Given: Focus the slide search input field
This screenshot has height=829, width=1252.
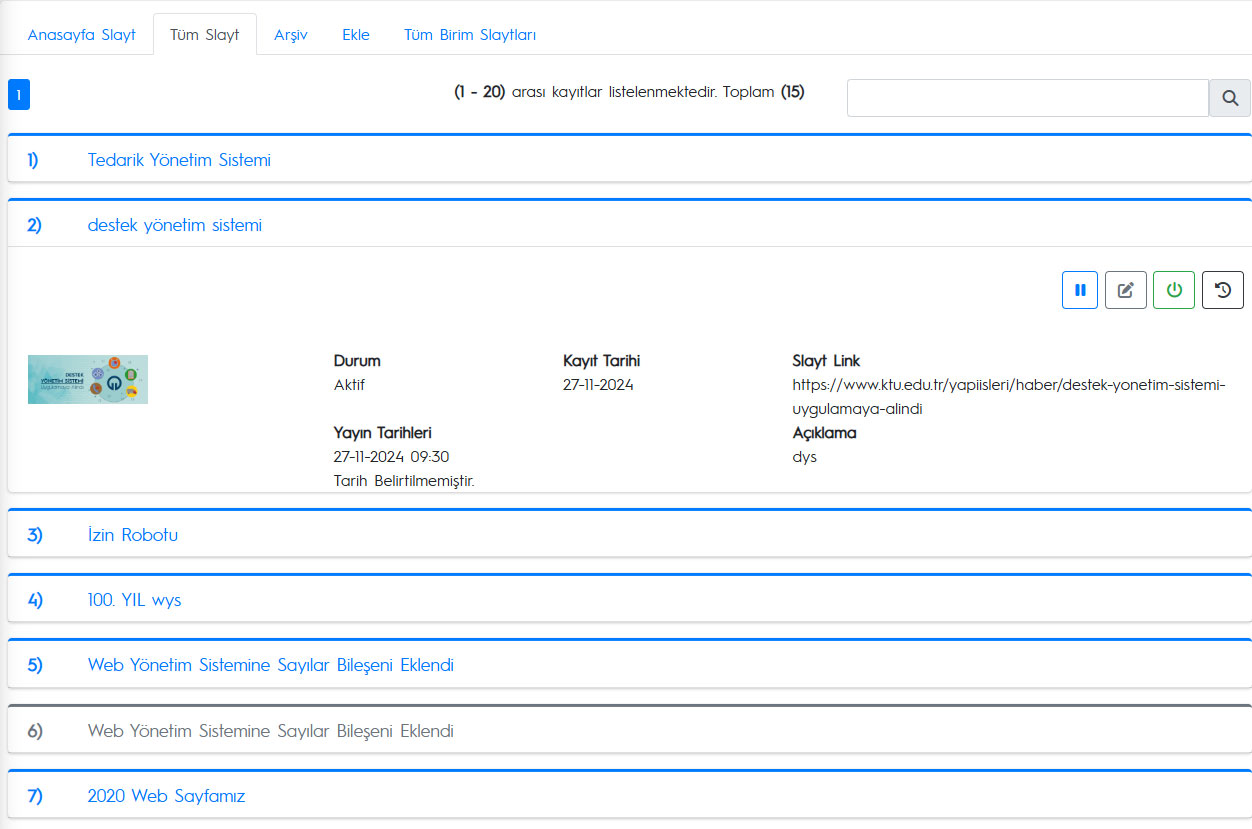Looking at the screenshot, I should coord(1028,98).
